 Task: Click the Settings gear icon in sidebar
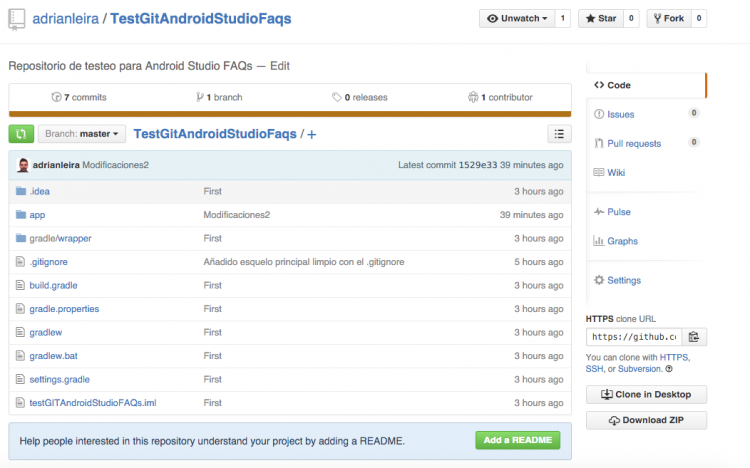click(x=599, y=280)
